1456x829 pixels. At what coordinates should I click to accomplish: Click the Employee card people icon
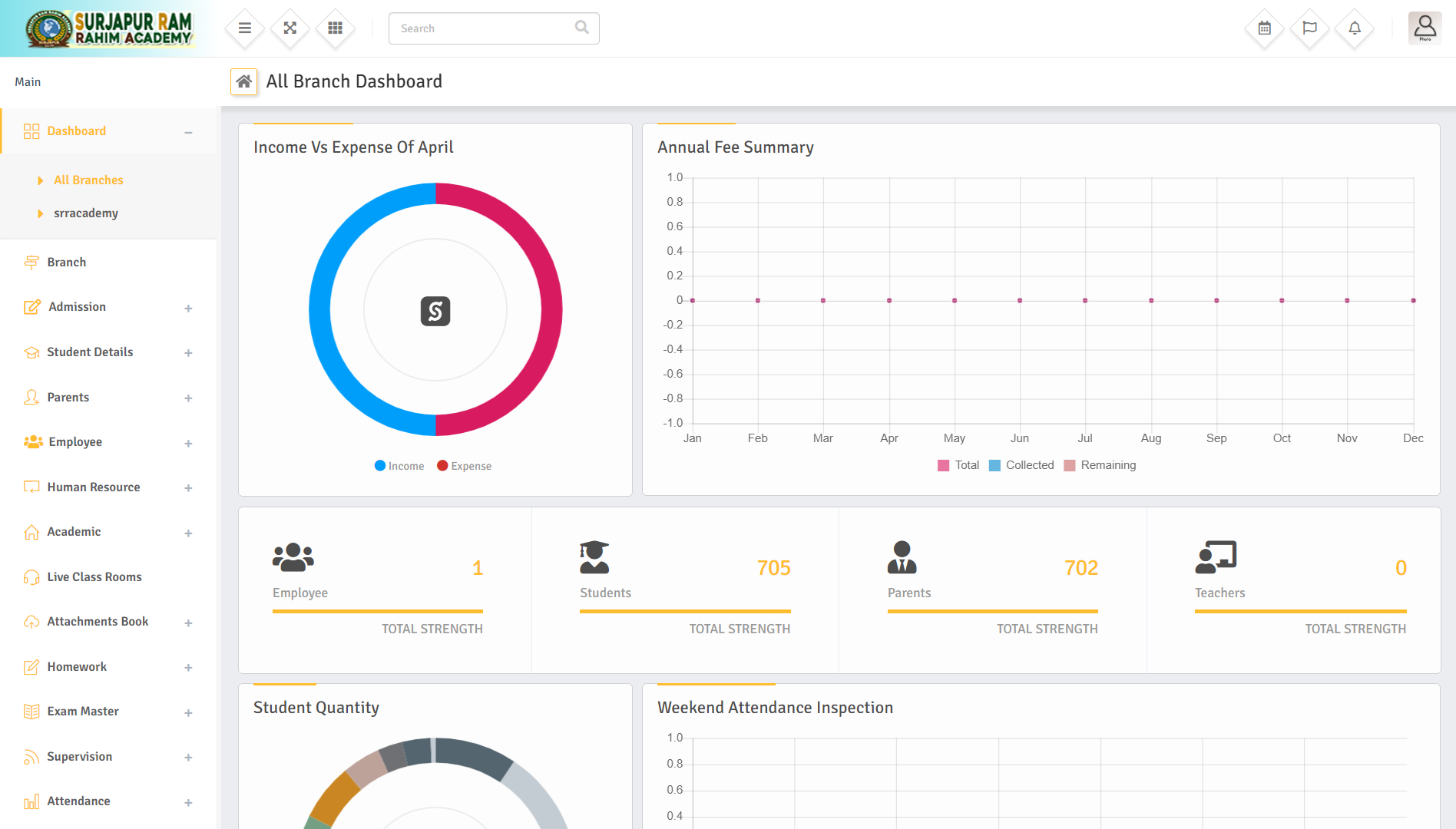point(293,557)
